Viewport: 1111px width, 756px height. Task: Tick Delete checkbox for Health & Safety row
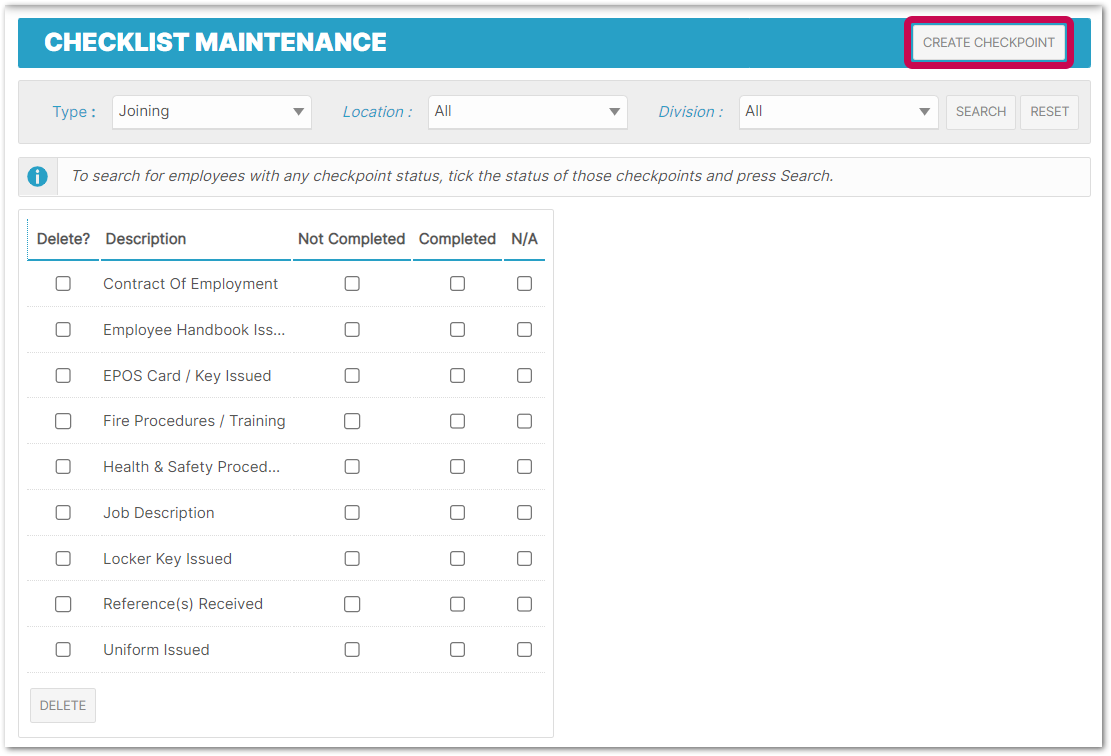point(63,466)
